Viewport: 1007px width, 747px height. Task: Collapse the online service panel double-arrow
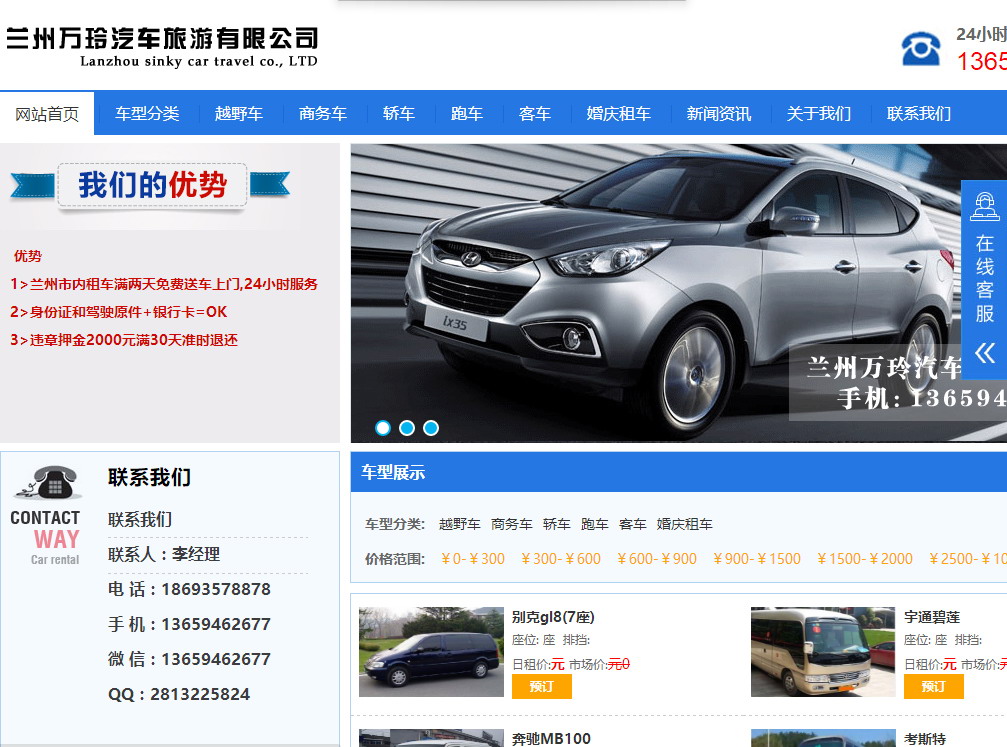tap(985, 353)
